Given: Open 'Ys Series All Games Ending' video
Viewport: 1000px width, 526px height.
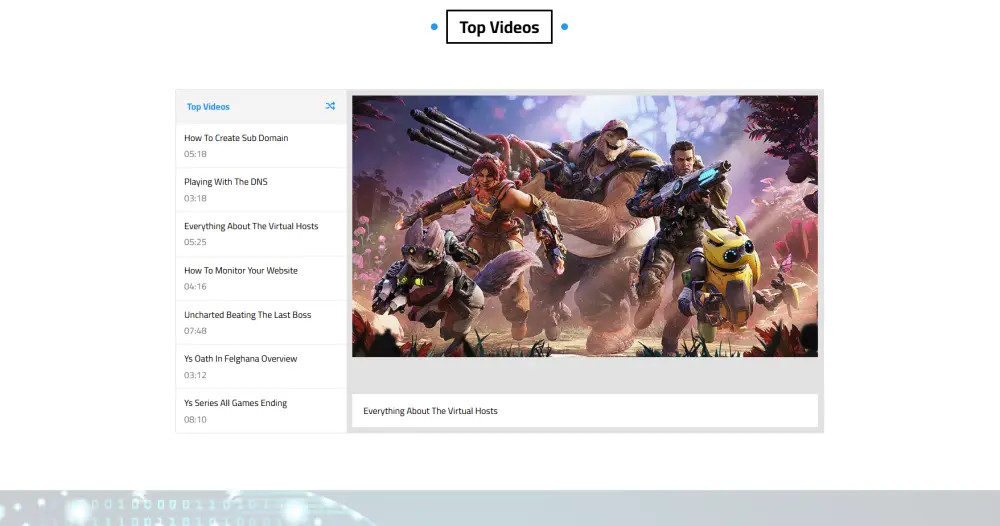Looking at the screenshot, I should 261,411.
